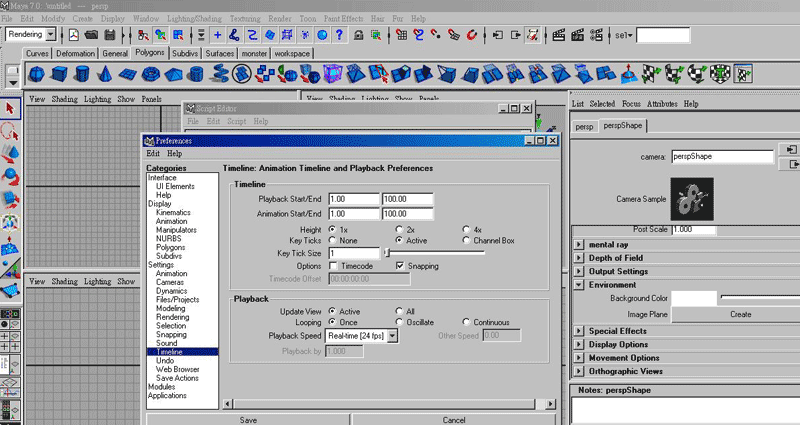The image size is (800, 425).
Task: Open Attributes menu in Attribute Editor
Action: pos(662,104)
